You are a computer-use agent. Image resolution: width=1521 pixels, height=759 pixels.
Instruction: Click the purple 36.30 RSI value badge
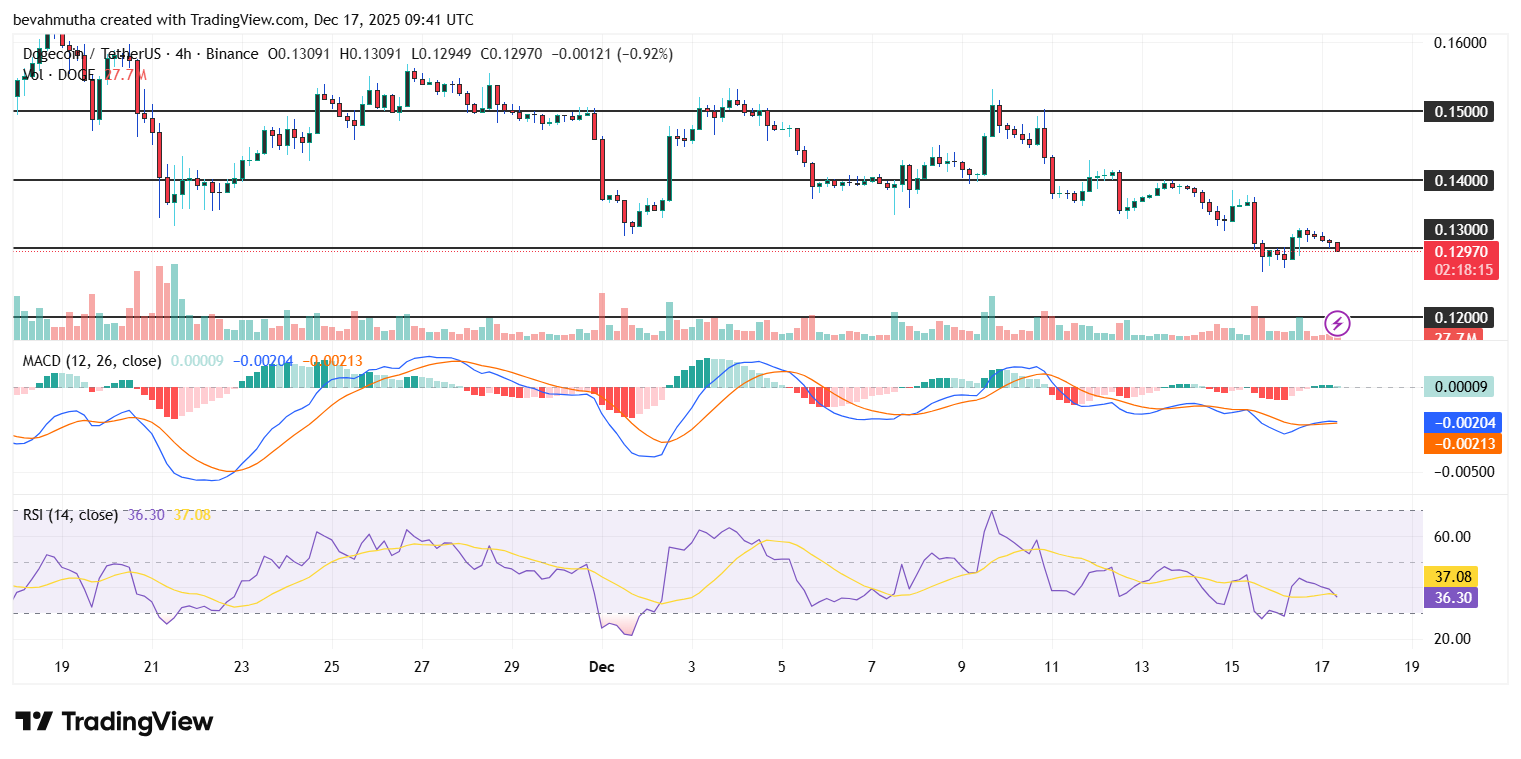coord(1449,598)
